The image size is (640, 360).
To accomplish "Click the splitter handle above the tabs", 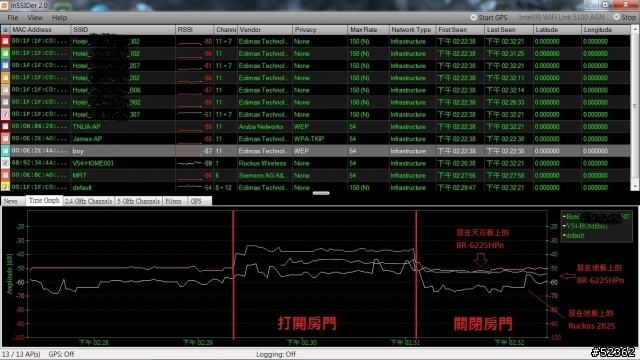I will [x=321, y=193].
